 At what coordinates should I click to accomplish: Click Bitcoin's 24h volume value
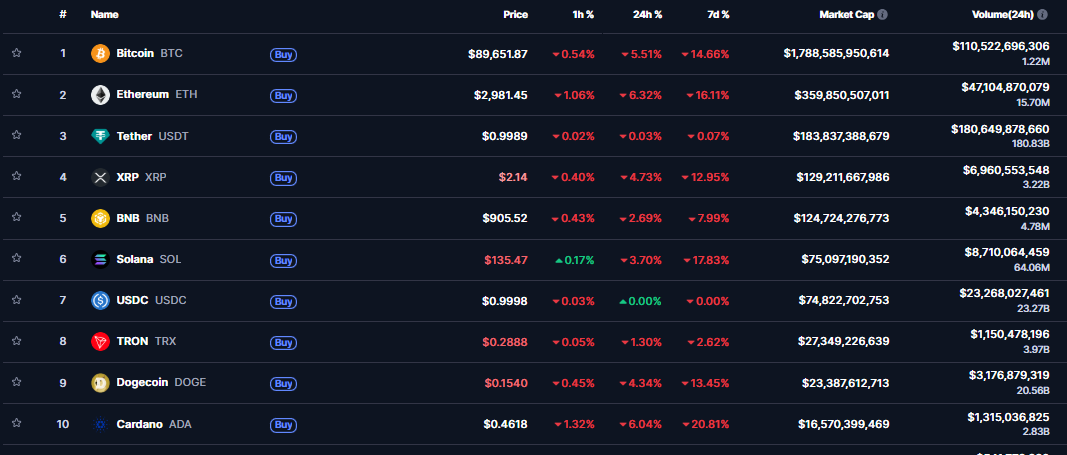[x=1001, y=46]
